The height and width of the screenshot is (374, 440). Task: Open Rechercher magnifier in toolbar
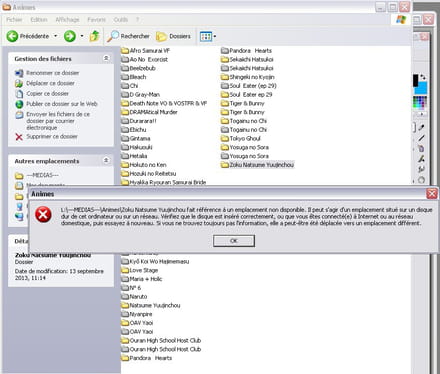113,36
